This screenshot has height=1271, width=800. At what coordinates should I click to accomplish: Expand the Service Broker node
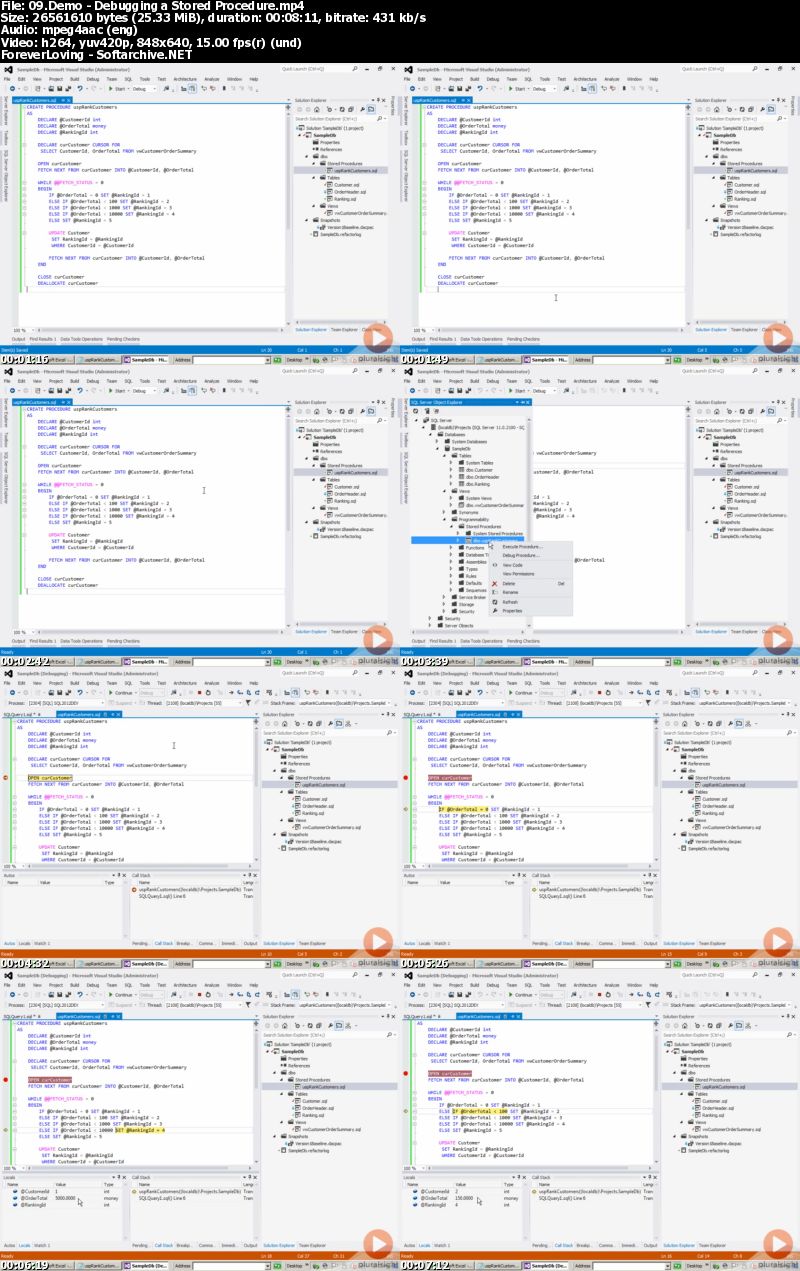(x=444, y=597)
